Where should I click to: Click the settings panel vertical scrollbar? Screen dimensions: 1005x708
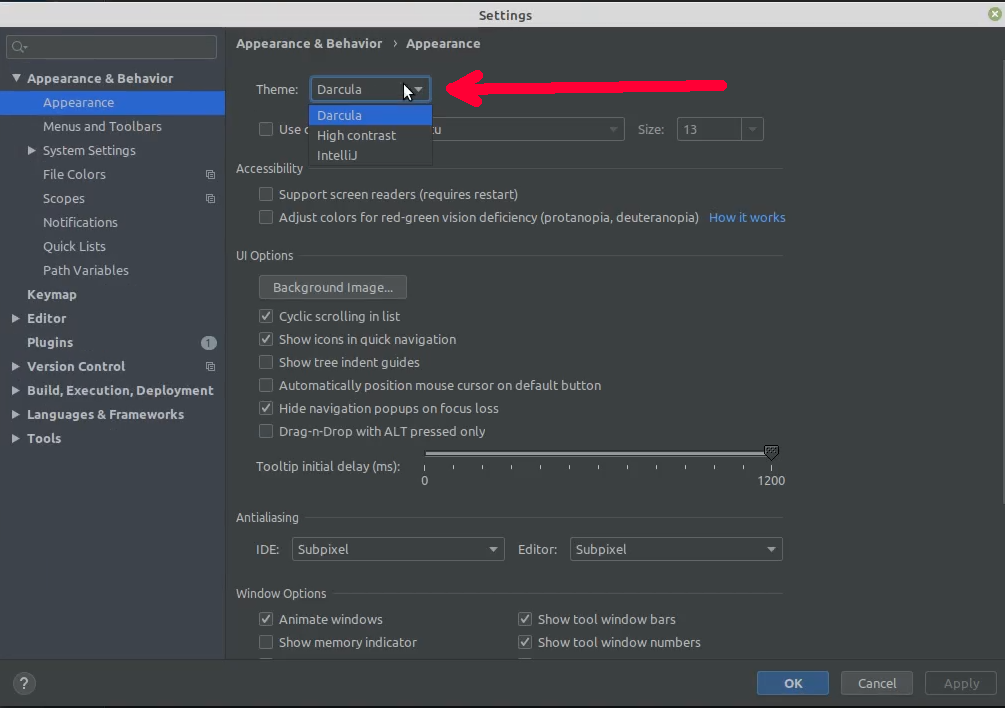tap(1002, 282)
